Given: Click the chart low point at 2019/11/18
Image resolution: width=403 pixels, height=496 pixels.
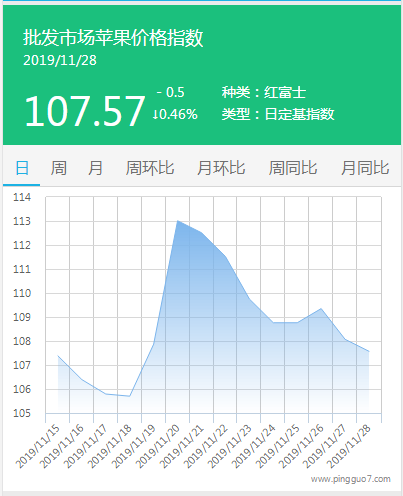Looking at the screenshot, I should point(129,396).
